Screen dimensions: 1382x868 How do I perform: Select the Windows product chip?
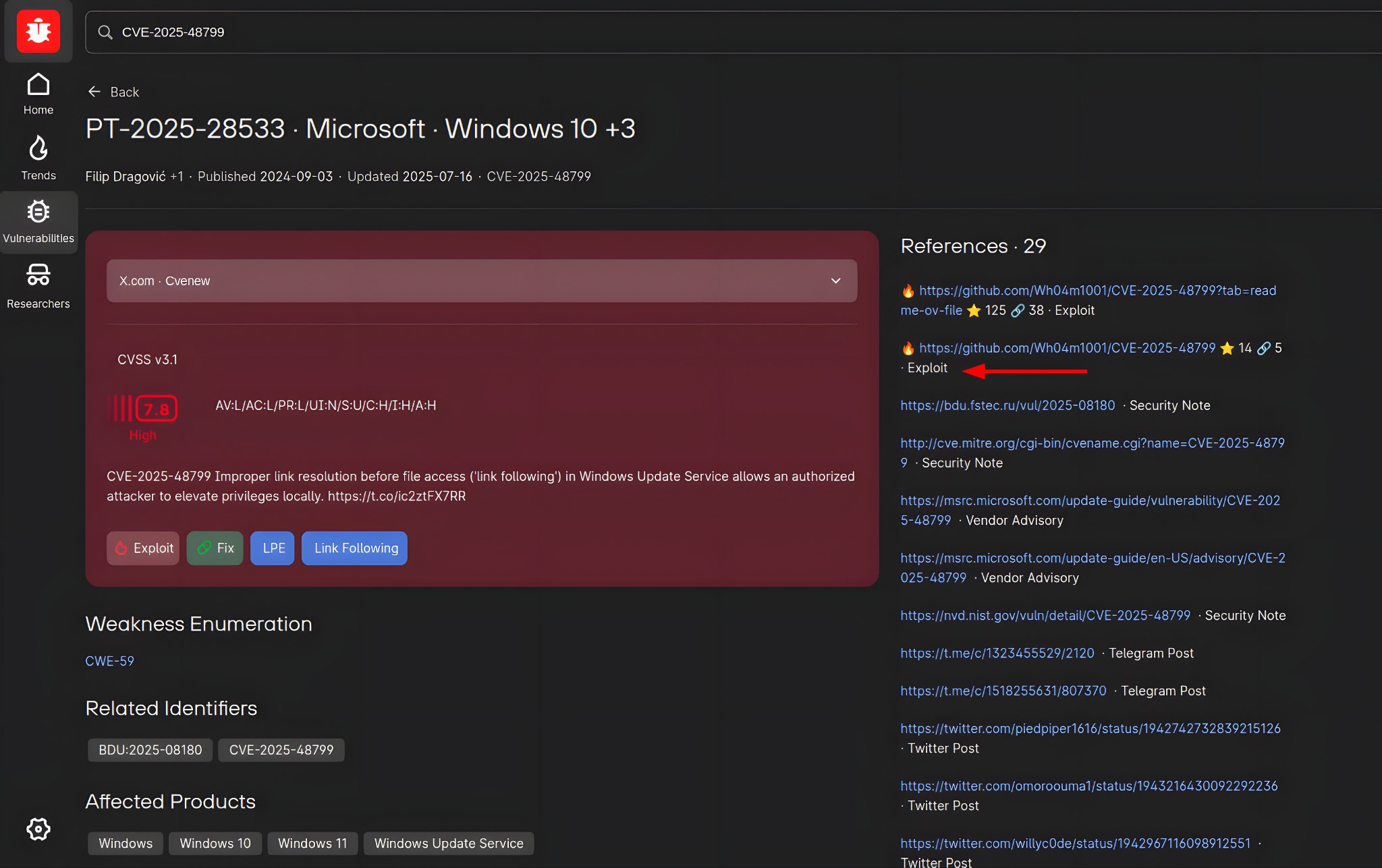click(126, 843)
